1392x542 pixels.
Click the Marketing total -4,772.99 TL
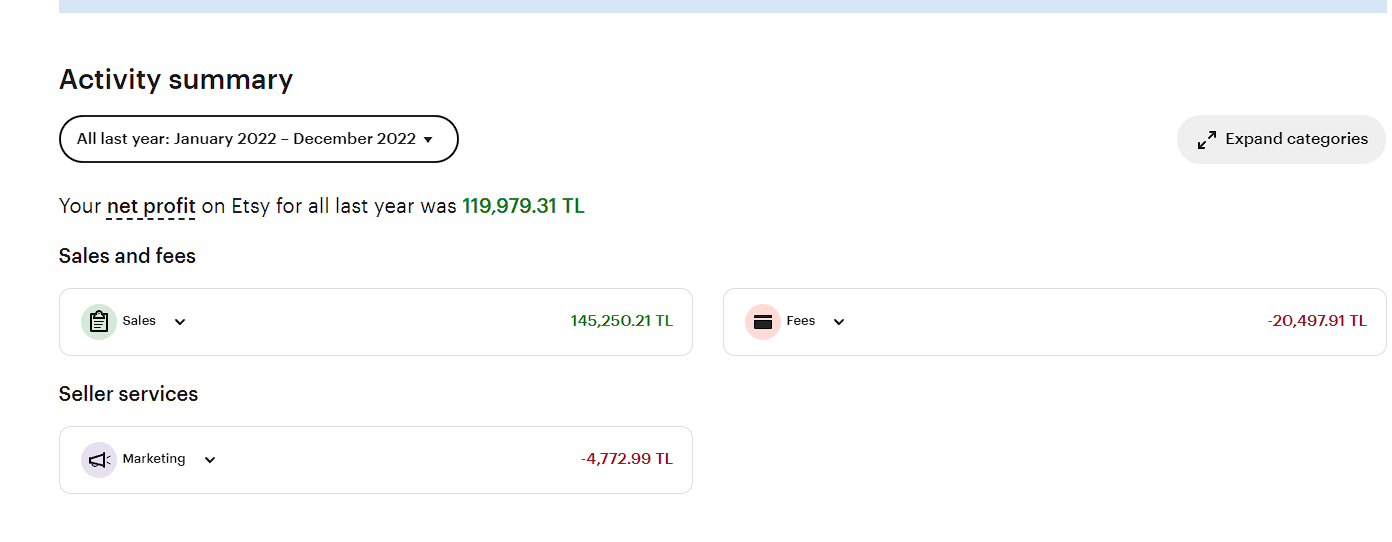626,459
